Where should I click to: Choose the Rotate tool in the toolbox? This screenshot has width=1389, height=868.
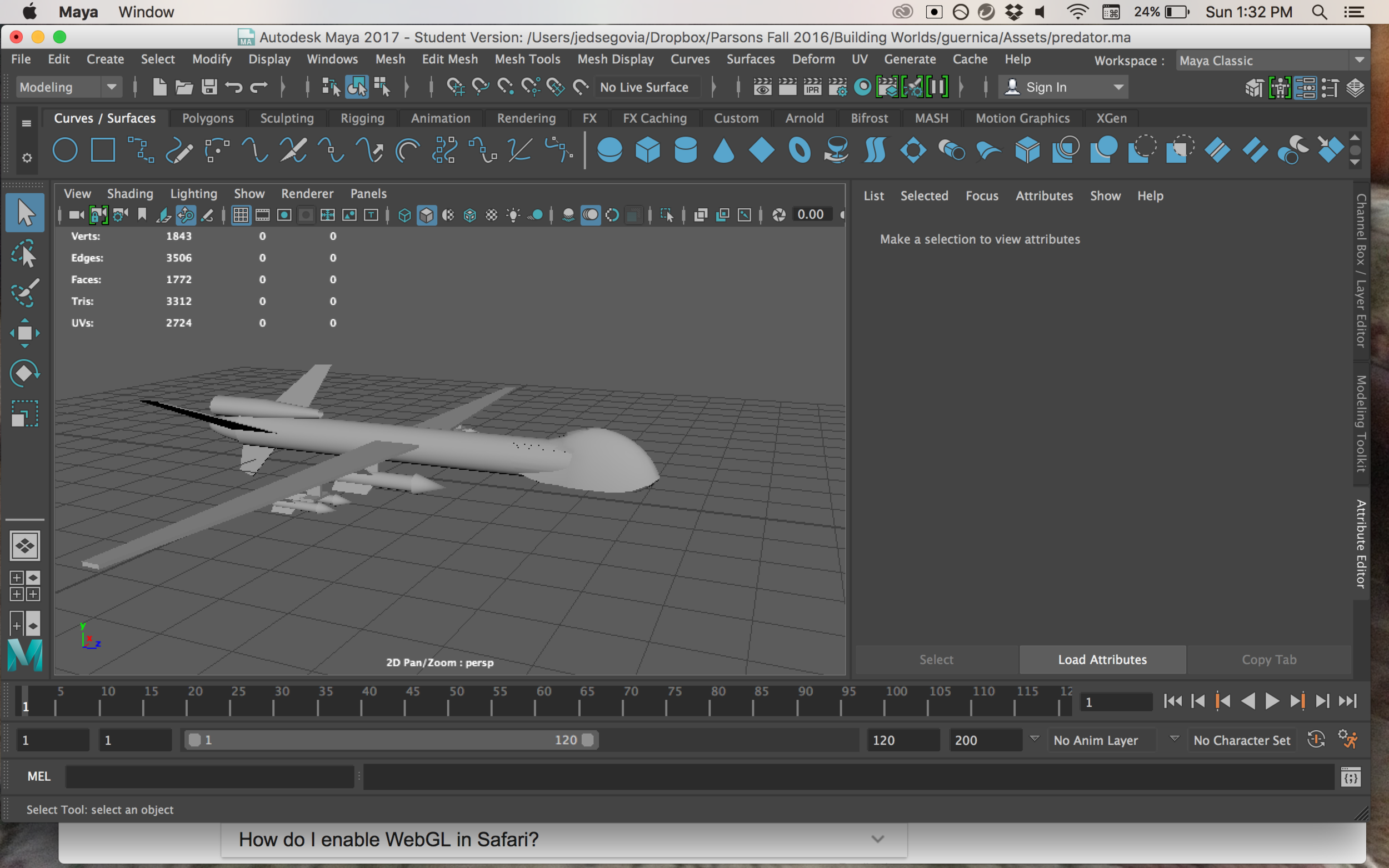pyautogui.click(x=24, y=373)
